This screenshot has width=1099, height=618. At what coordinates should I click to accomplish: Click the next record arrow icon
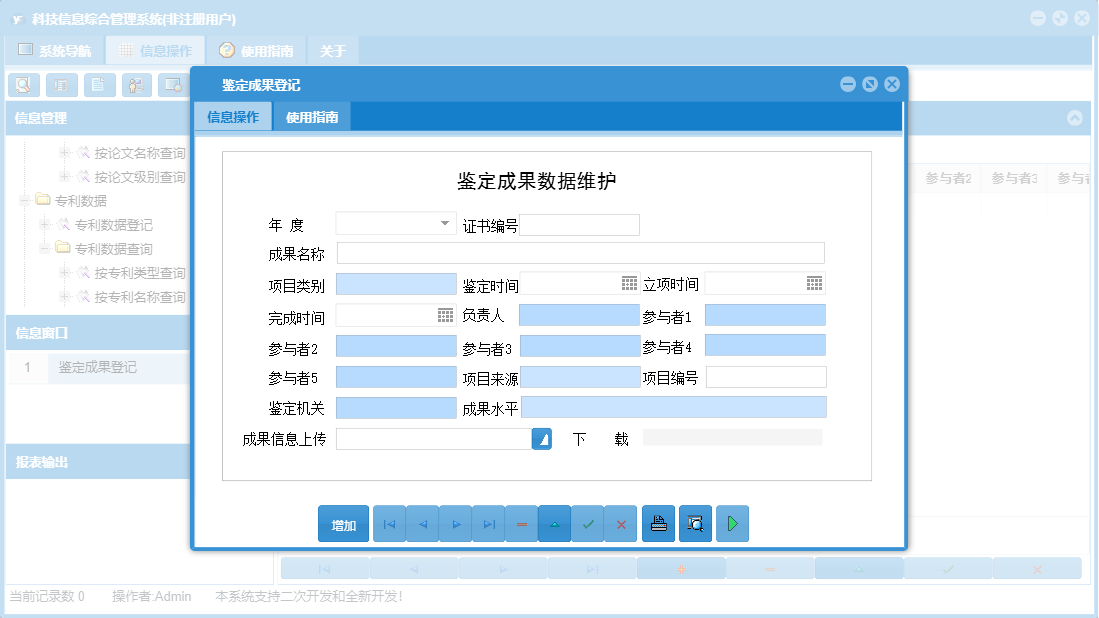tap(455, 523)
